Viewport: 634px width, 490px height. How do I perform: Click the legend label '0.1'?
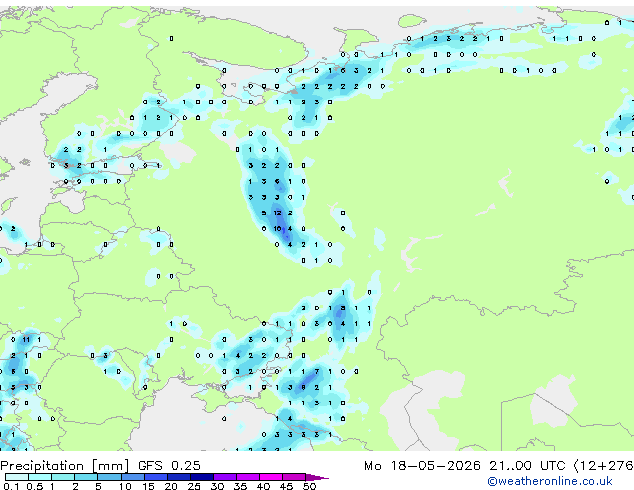[11, 486]
